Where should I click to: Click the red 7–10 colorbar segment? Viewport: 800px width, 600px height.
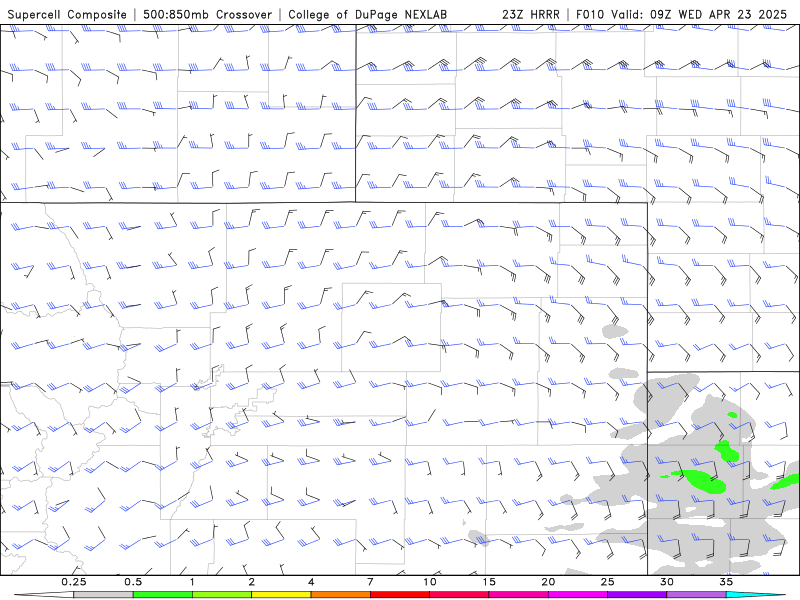pyautogui.click(x=399, y=595)
